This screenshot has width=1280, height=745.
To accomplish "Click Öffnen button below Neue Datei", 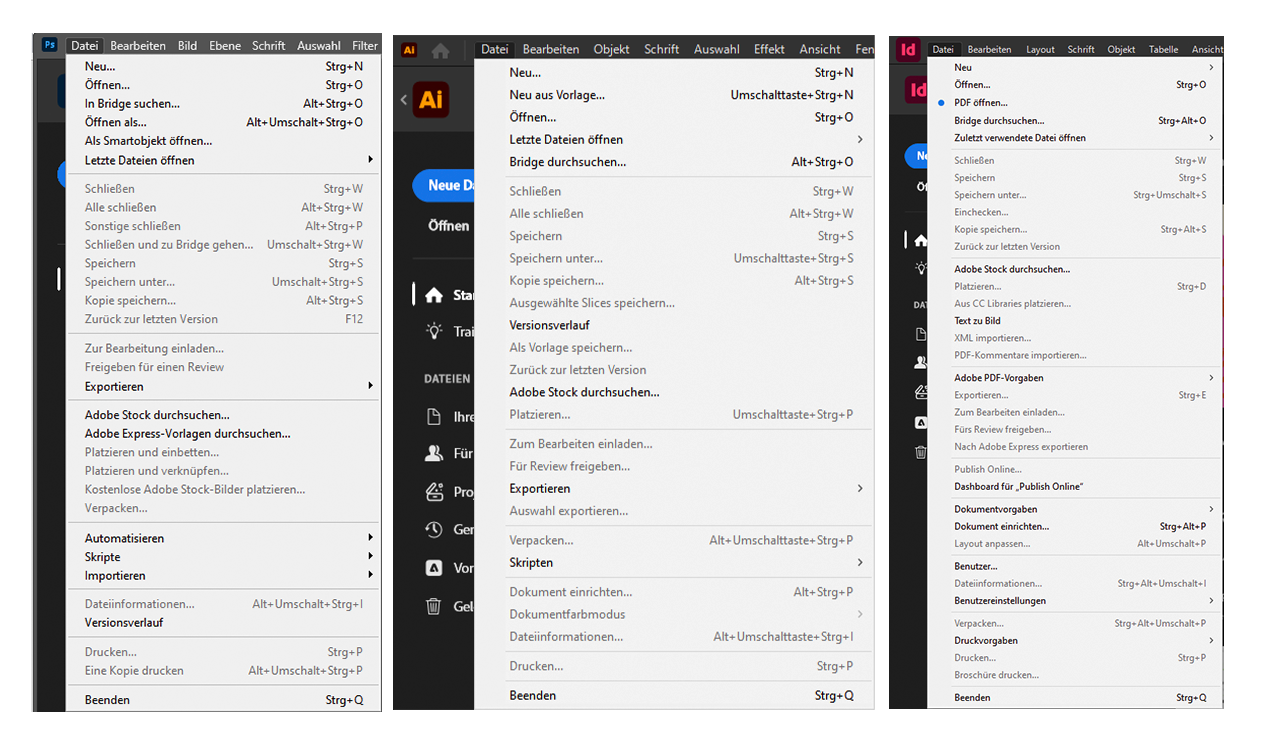I will coord(449,225).
